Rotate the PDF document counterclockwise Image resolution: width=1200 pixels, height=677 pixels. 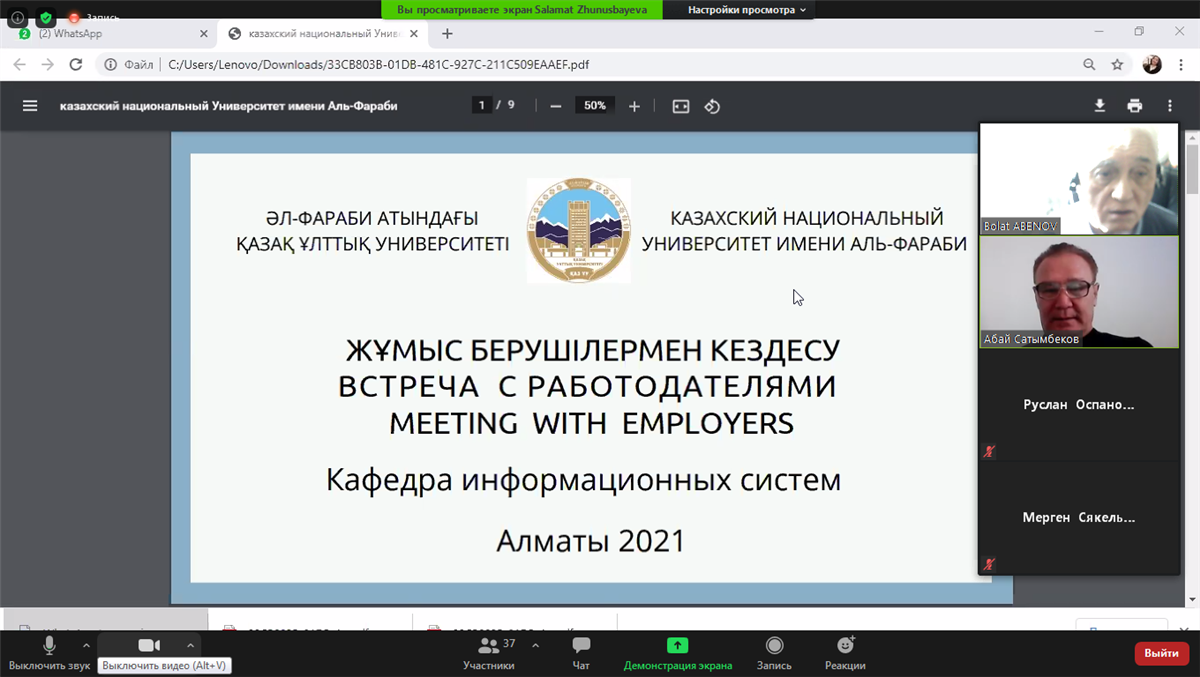click(x=712, y=106)
